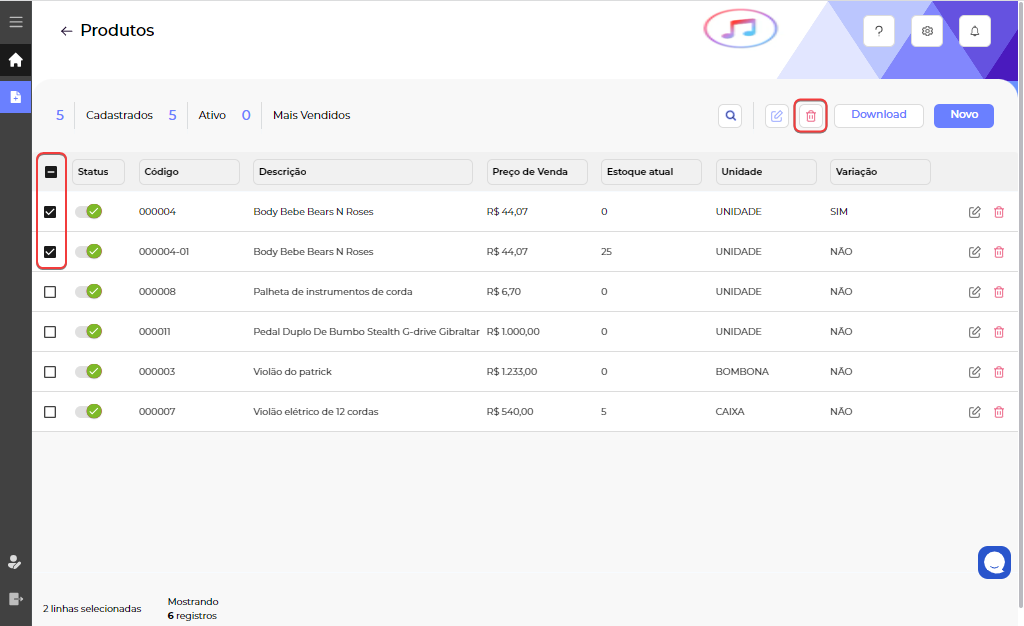Open notifications bell icon

pos(975,32)
